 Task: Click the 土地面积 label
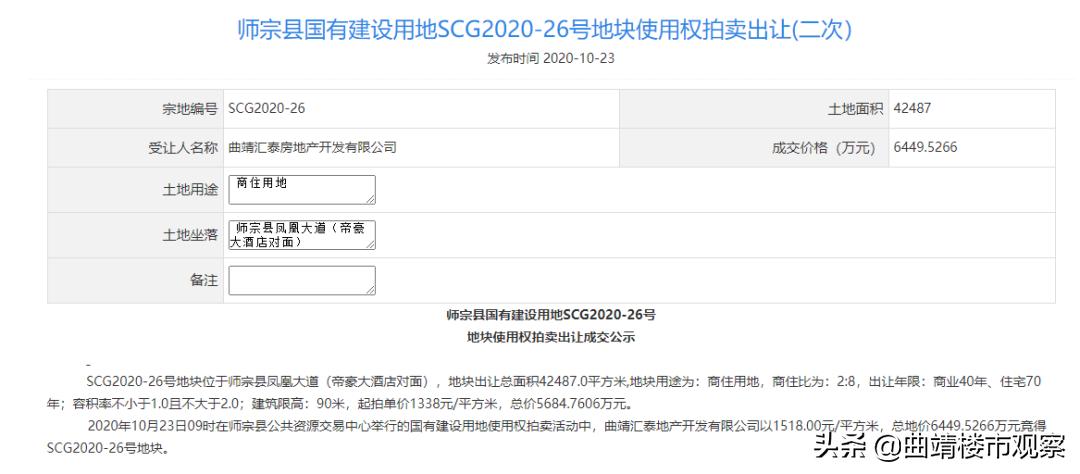tap(855, 109)
